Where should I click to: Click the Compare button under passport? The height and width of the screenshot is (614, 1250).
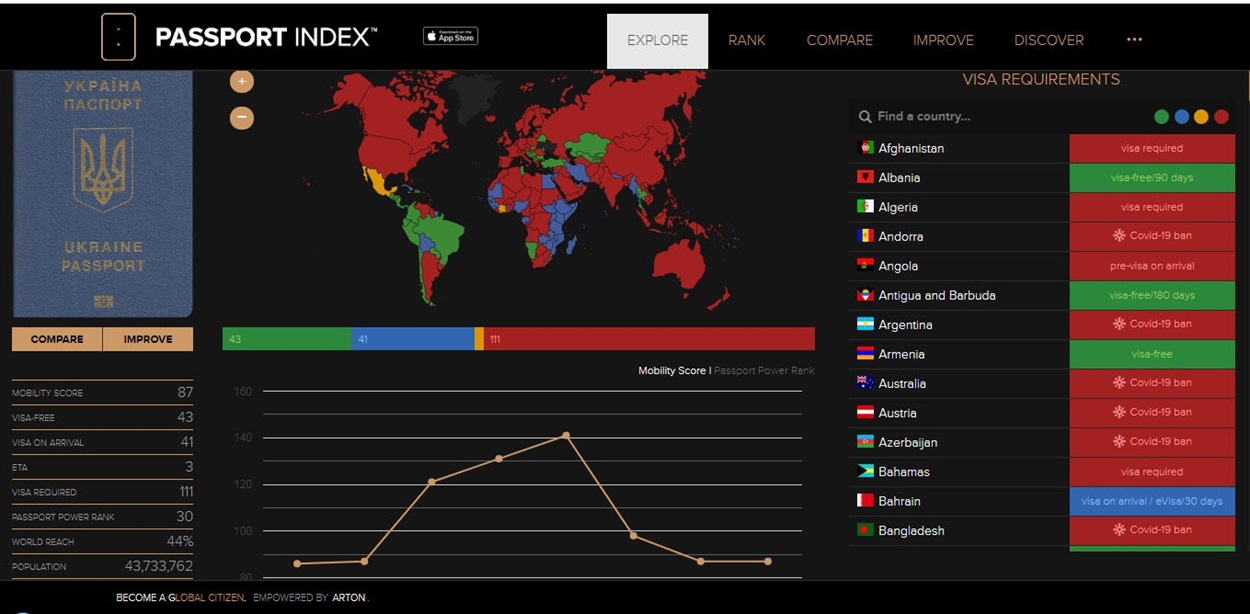(57, 339)
